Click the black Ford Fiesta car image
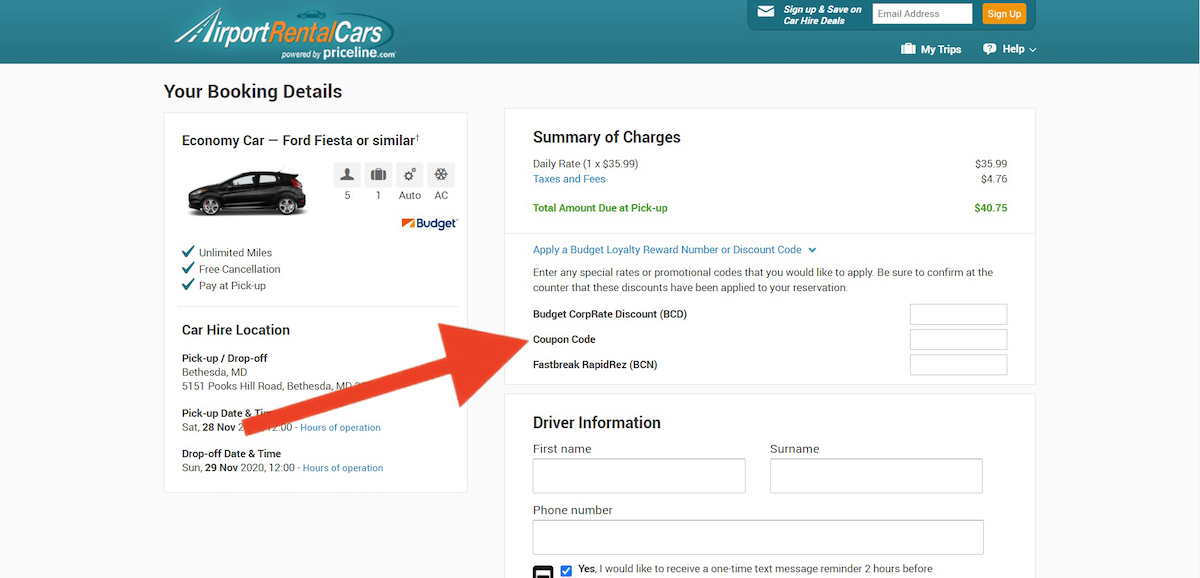This screenshot has width=1200, height=578. click(245, 193)
